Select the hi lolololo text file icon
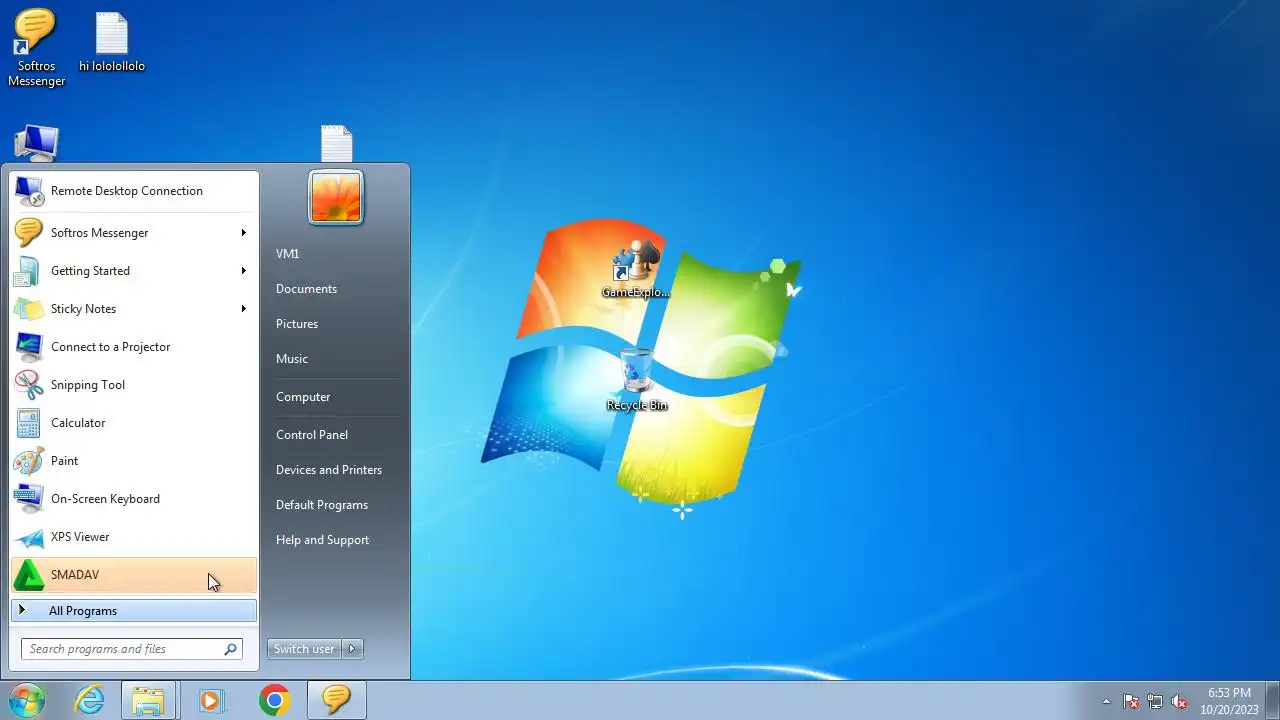Image resolution: width=1280 pixels, height=720 pixels. tap(112, 43)
